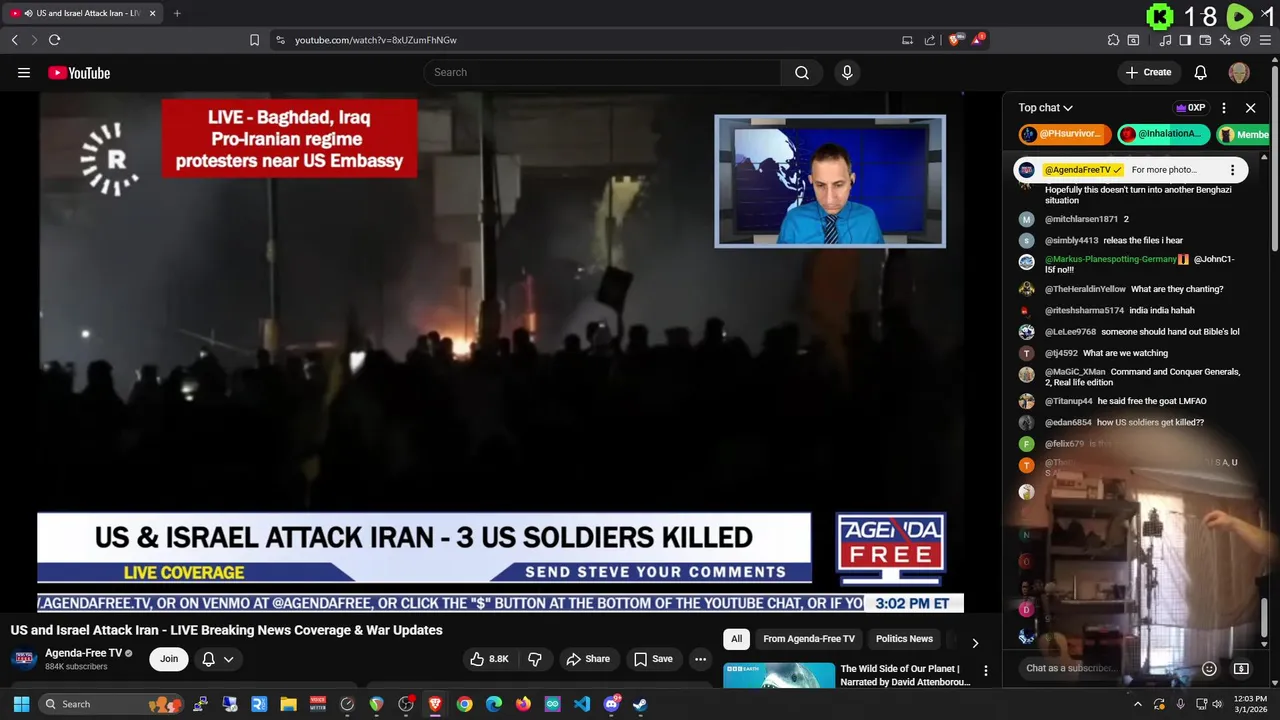Select the @PHsurvivor chat chip
This screenshot has width=1280, height=720.
[x=1065, y=134]
